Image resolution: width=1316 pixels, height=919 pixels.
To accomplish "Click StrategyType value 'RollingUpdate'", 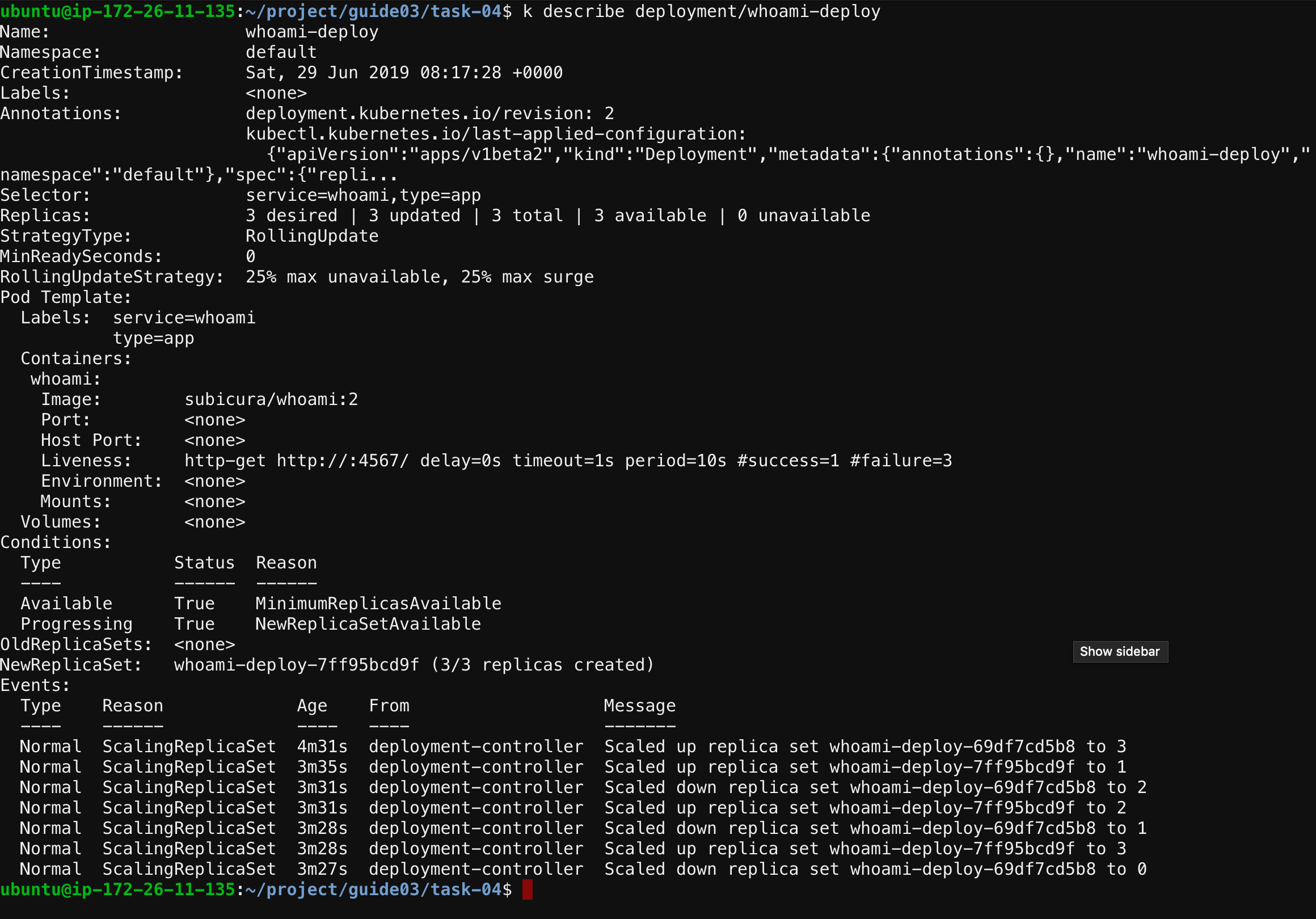I will [x=312, y=236].
